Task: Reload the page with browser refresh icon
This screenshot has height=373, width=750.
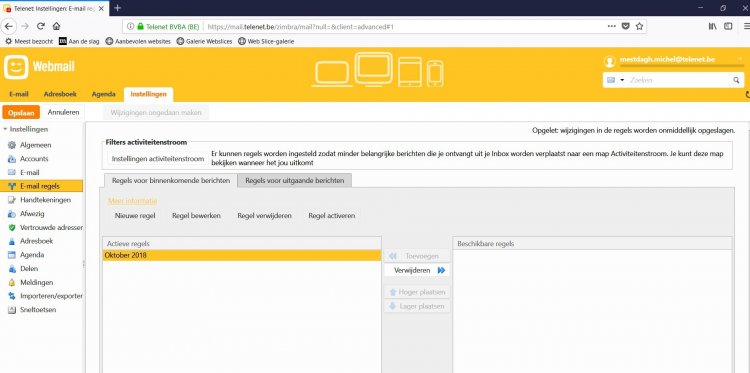Action: pyautogui.click(x=41, y=26)
